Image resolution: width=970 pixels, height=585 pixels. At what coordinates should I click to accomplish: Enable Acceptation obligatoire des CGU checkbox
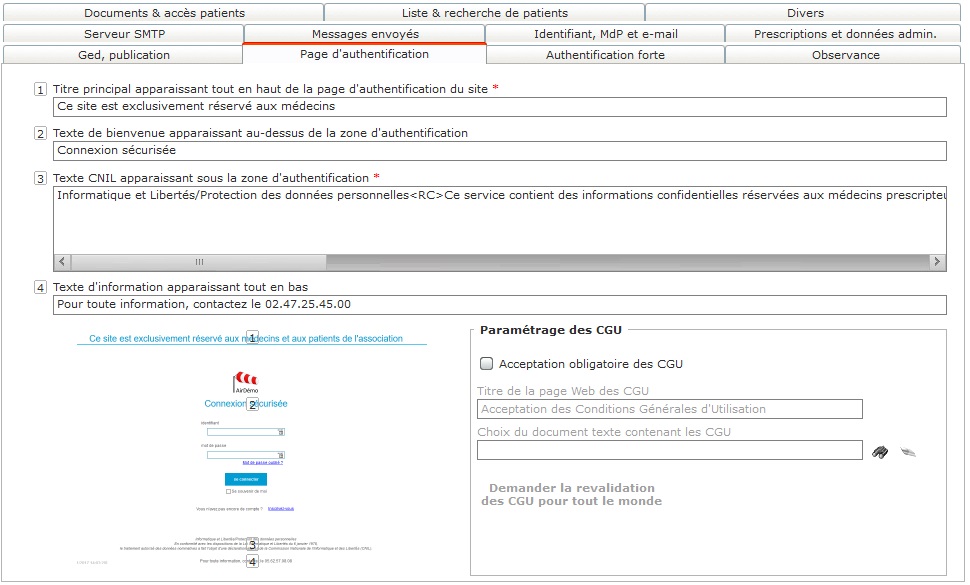[487, 364]
